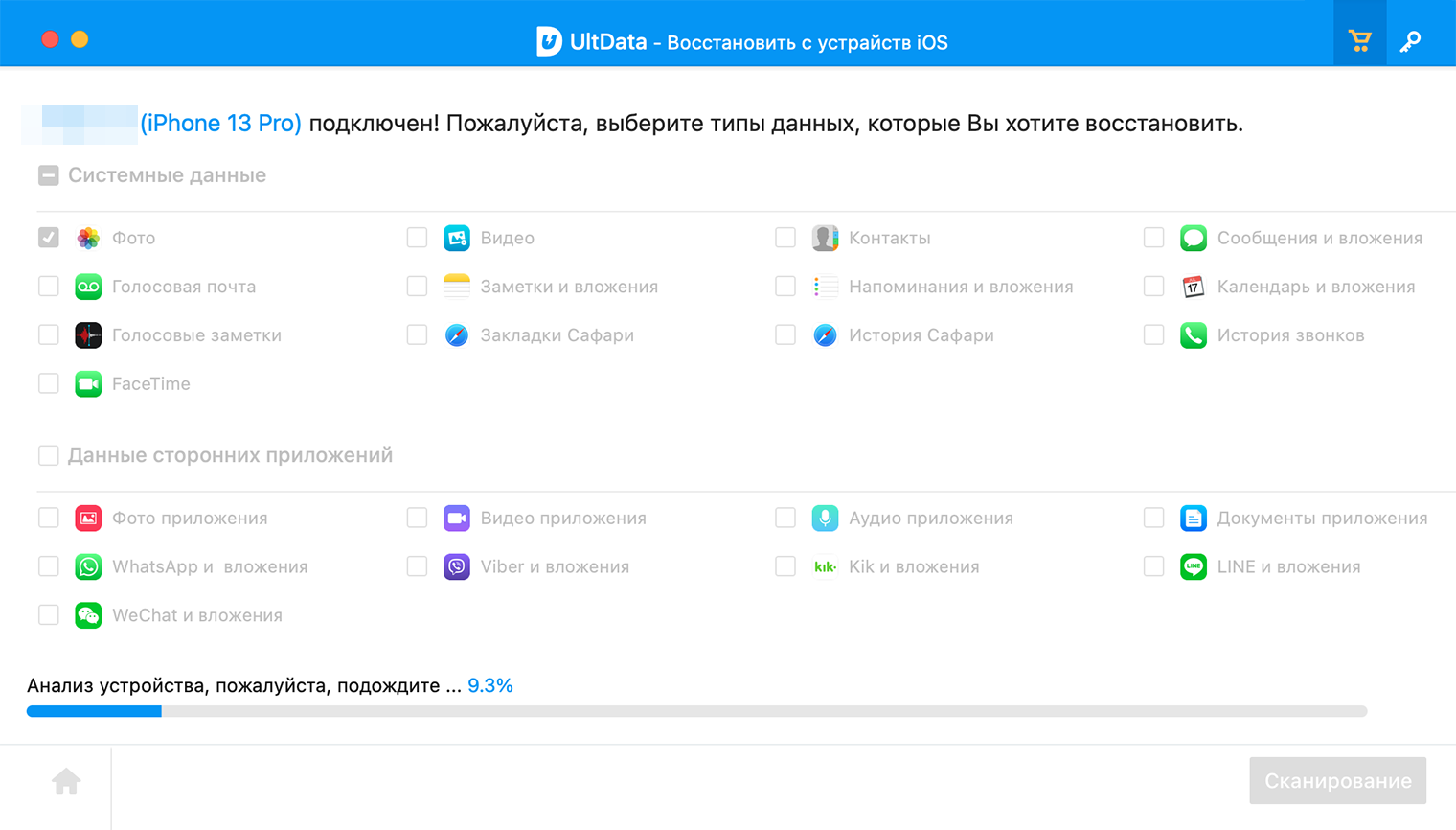The width and height of the screenshot is (1456, 830).
Task: Check Сообщения и вложения checkbox
Action: 1154,238
